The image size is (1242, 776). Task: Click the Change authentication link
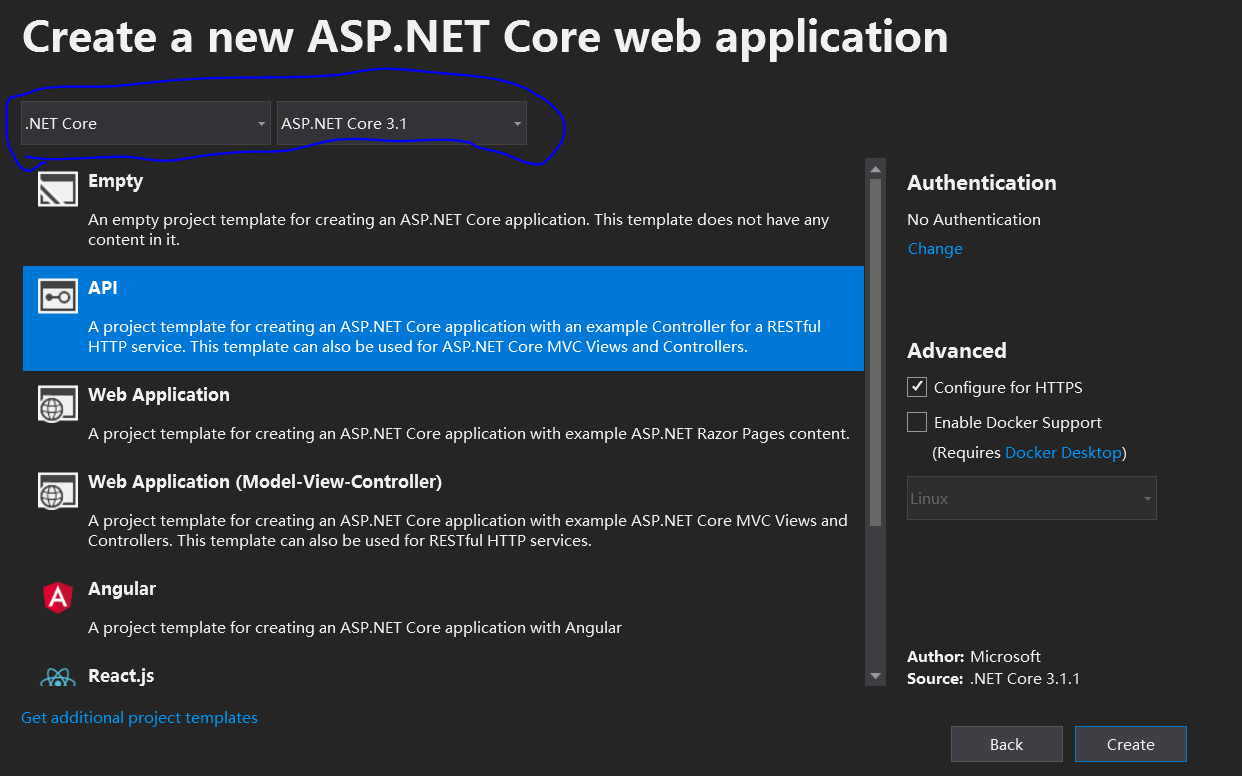(x=935, y=249)
